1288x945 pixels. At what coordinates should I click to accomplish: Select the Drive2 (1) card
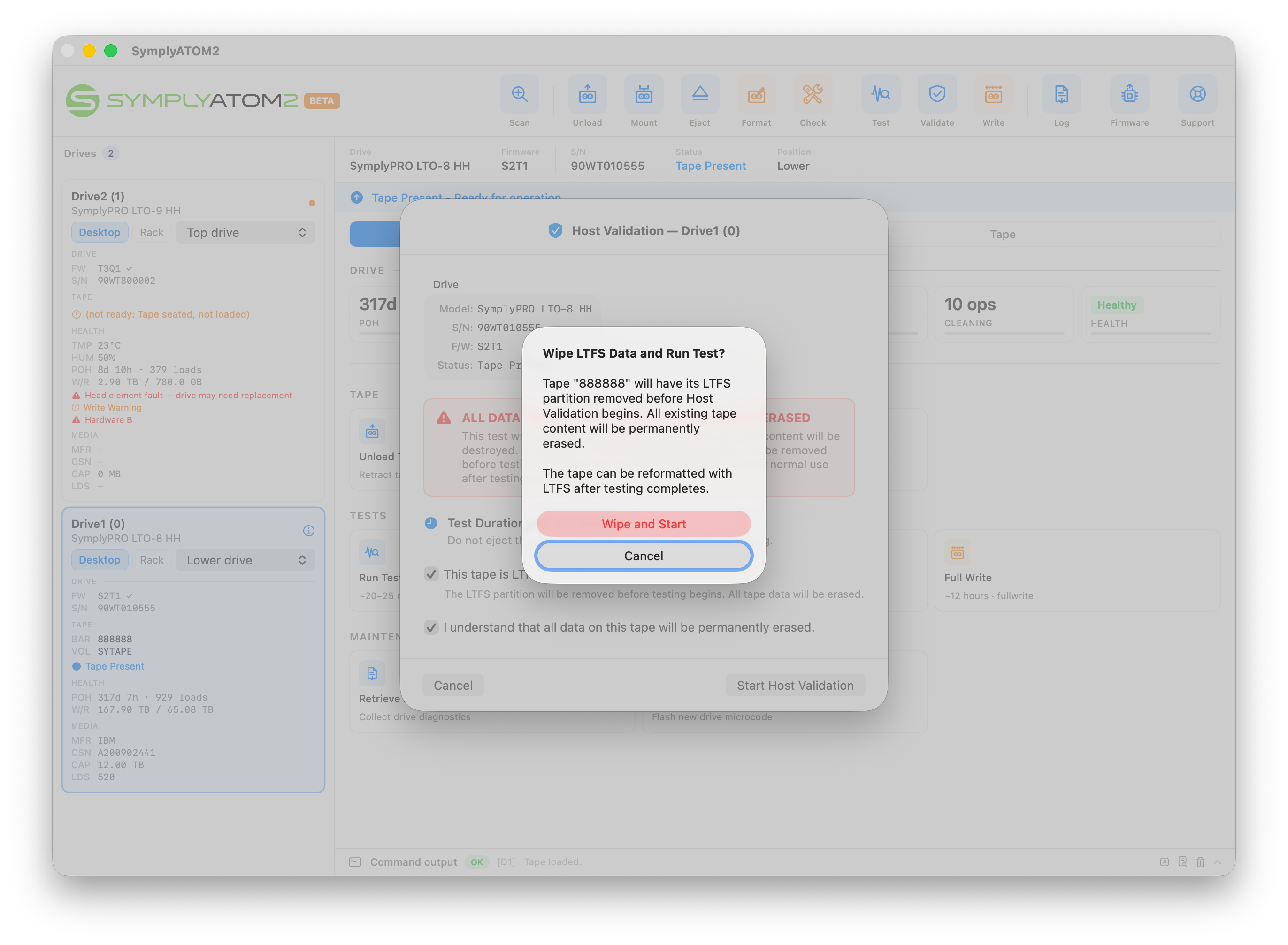point(193,340)
